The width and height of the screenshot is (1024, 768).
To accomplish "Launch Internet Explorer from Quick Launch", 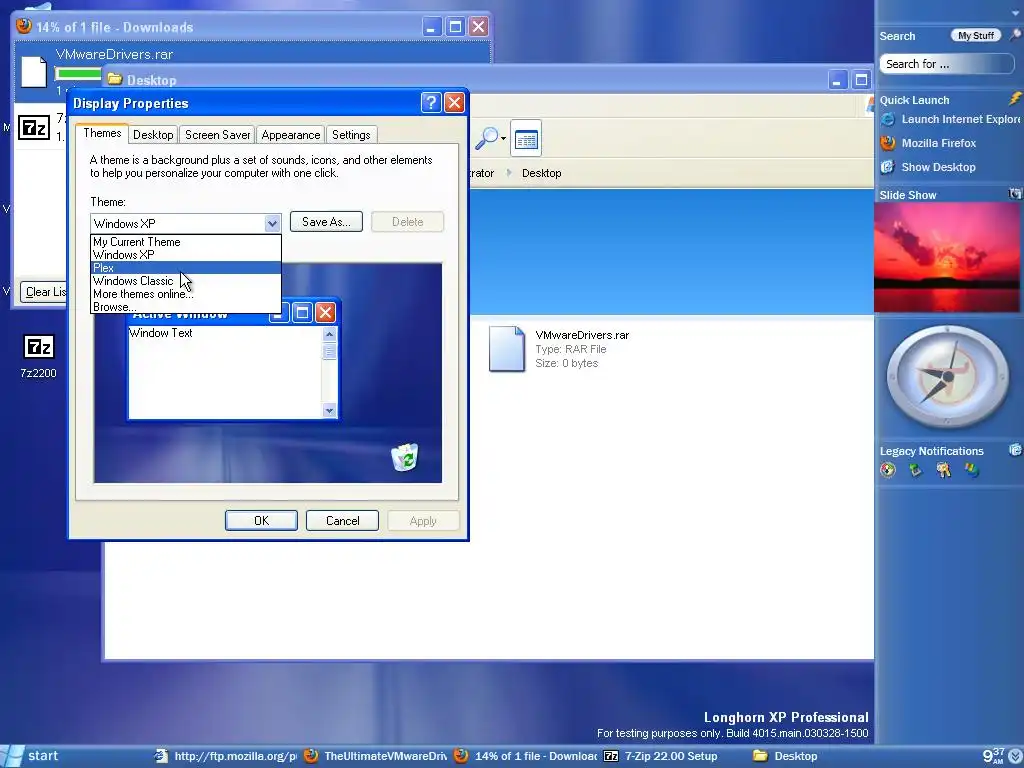I will tap(951, 119).
